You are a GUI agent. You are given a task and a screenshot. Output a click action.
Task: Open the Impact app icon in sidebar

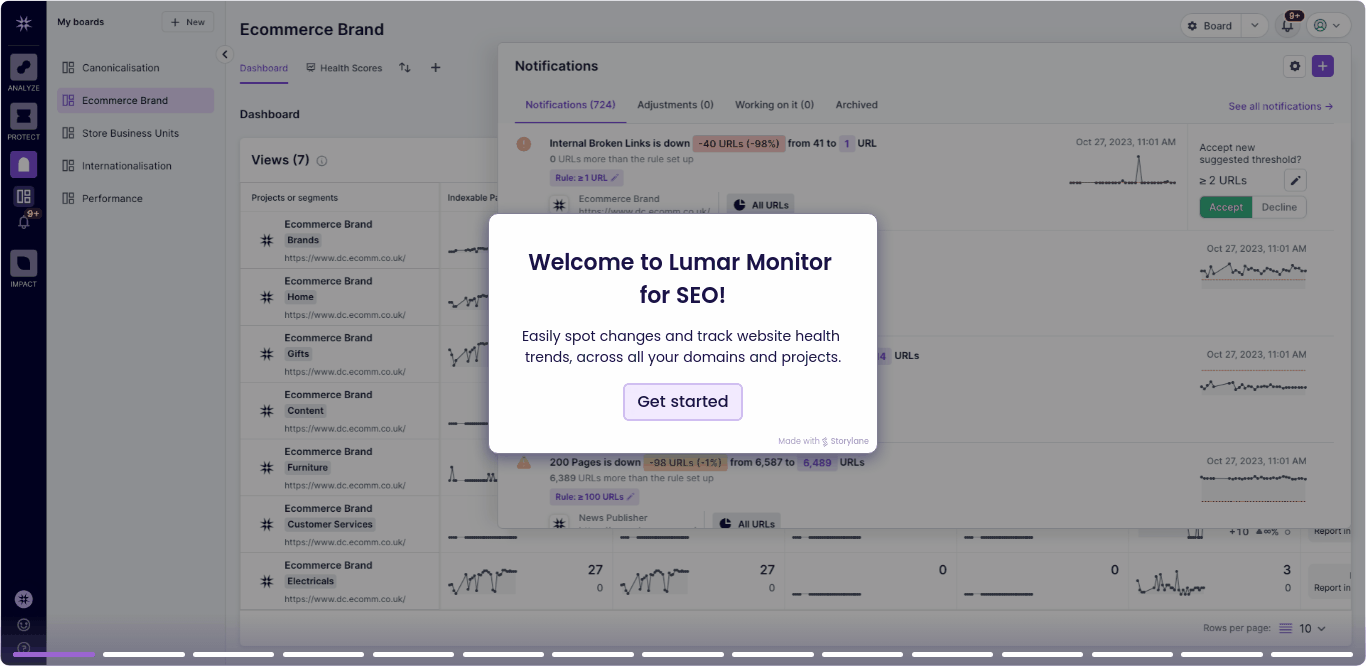pos(24,263)
